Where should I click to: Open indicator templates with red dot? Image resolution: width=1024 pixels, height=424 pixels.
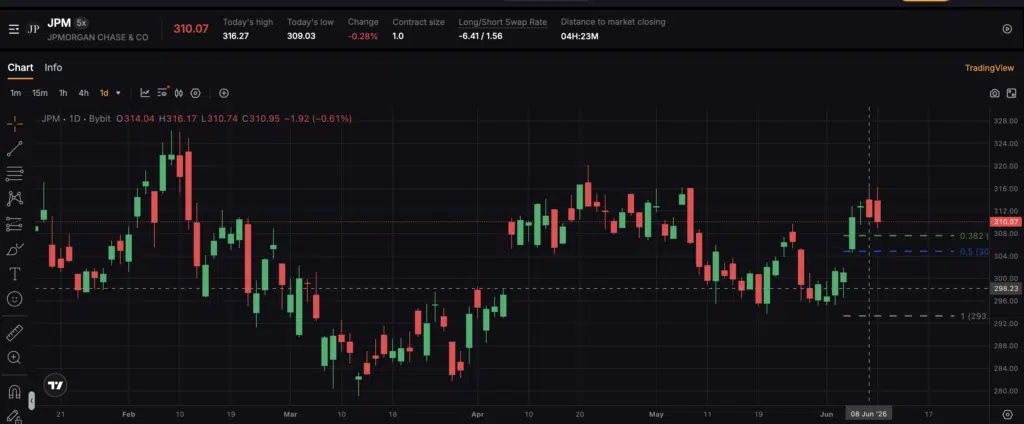pyautogui.click(x=163, y=93)
